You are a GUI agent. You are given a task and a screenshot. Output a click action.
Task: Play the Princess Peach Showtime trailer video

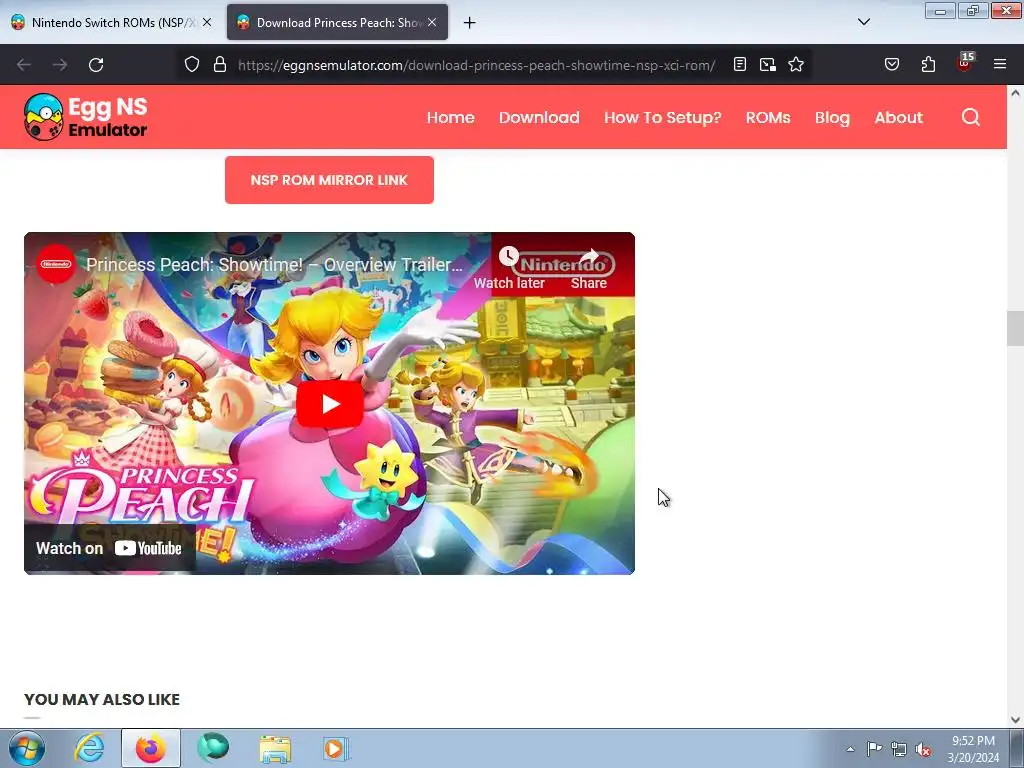click(x=330, y=404)
